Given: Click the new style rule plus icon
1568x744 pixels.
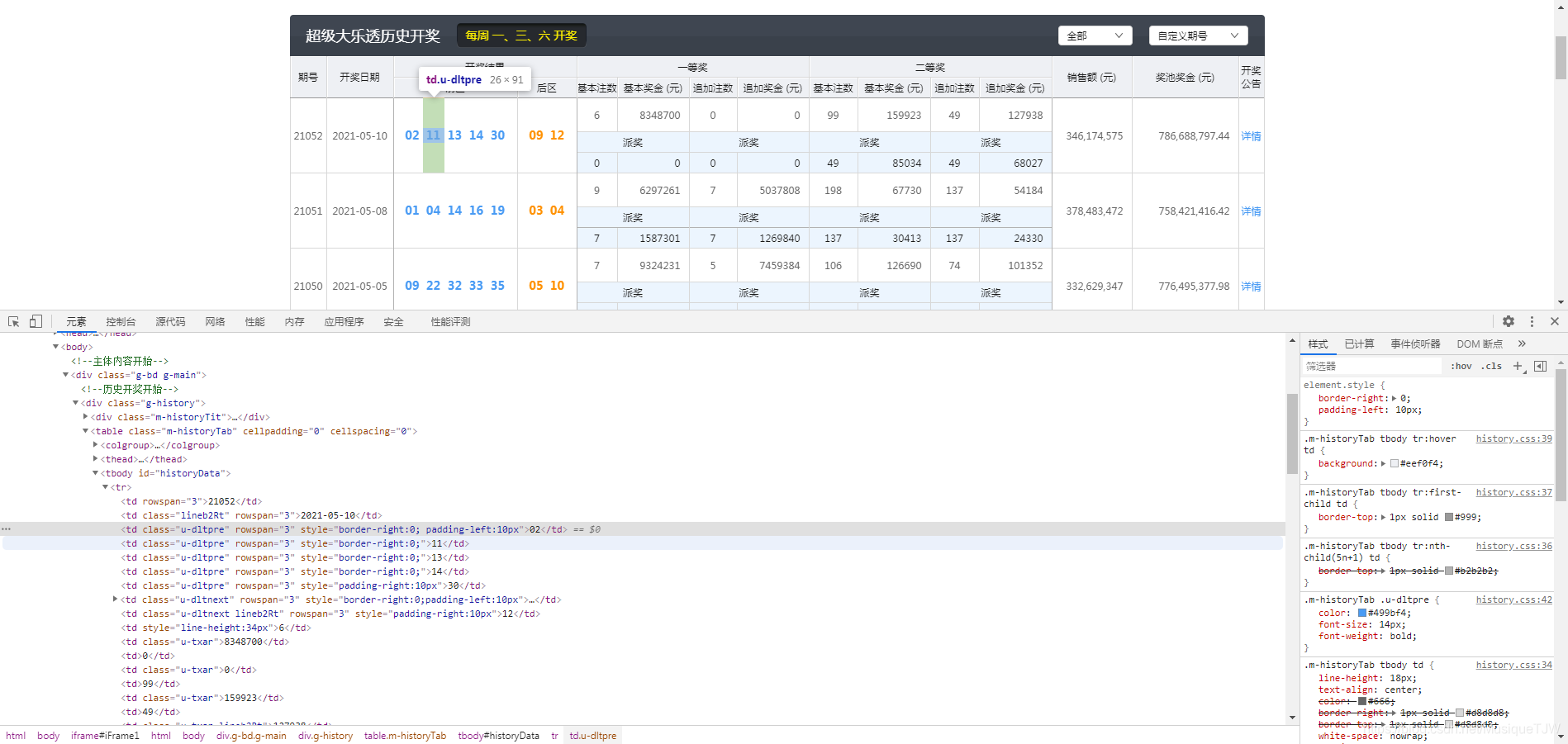Looking at the screenshot, I should pos(1518,366).
